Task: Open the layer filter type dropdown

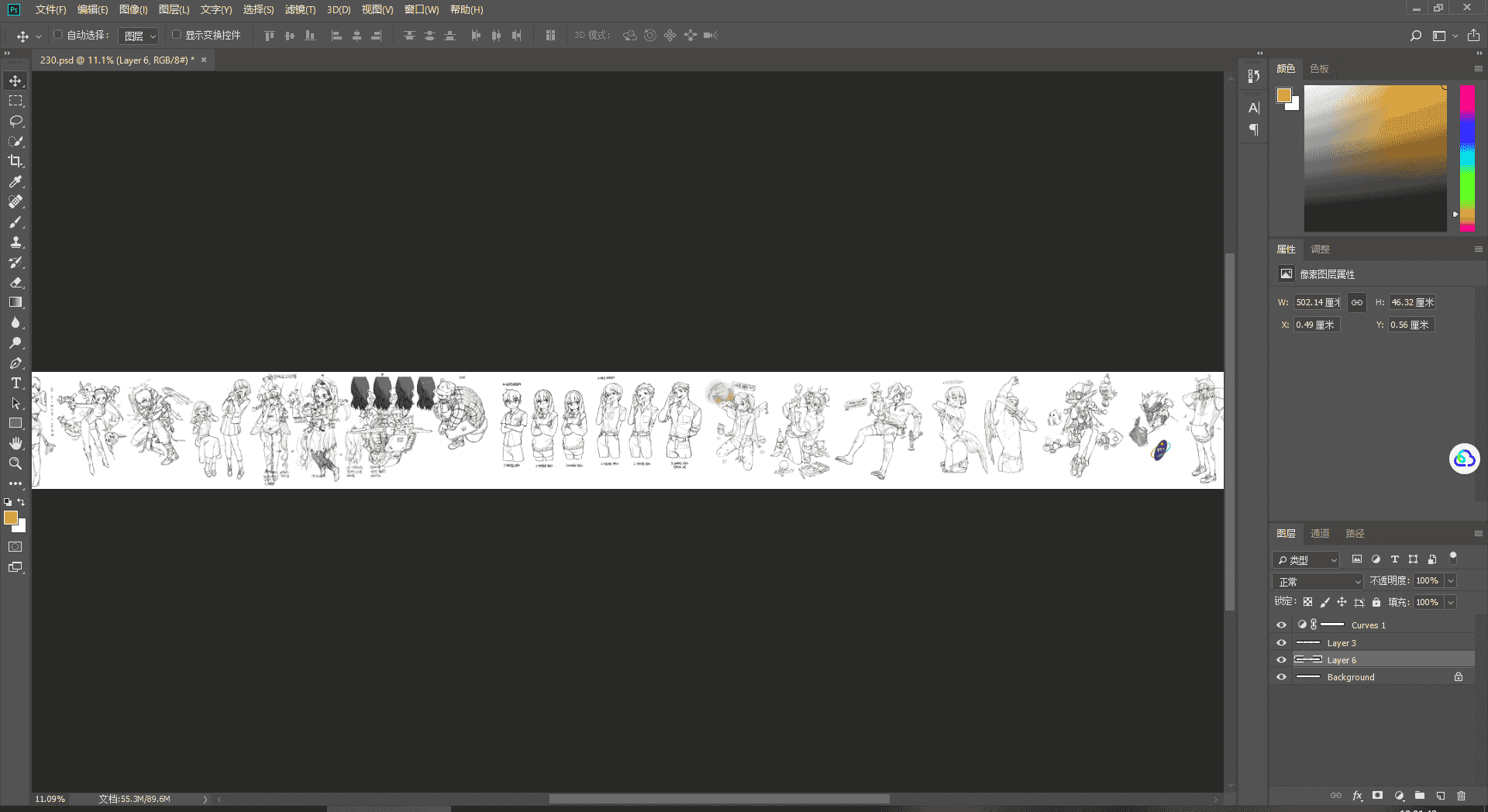Action: coord(1306,559)
